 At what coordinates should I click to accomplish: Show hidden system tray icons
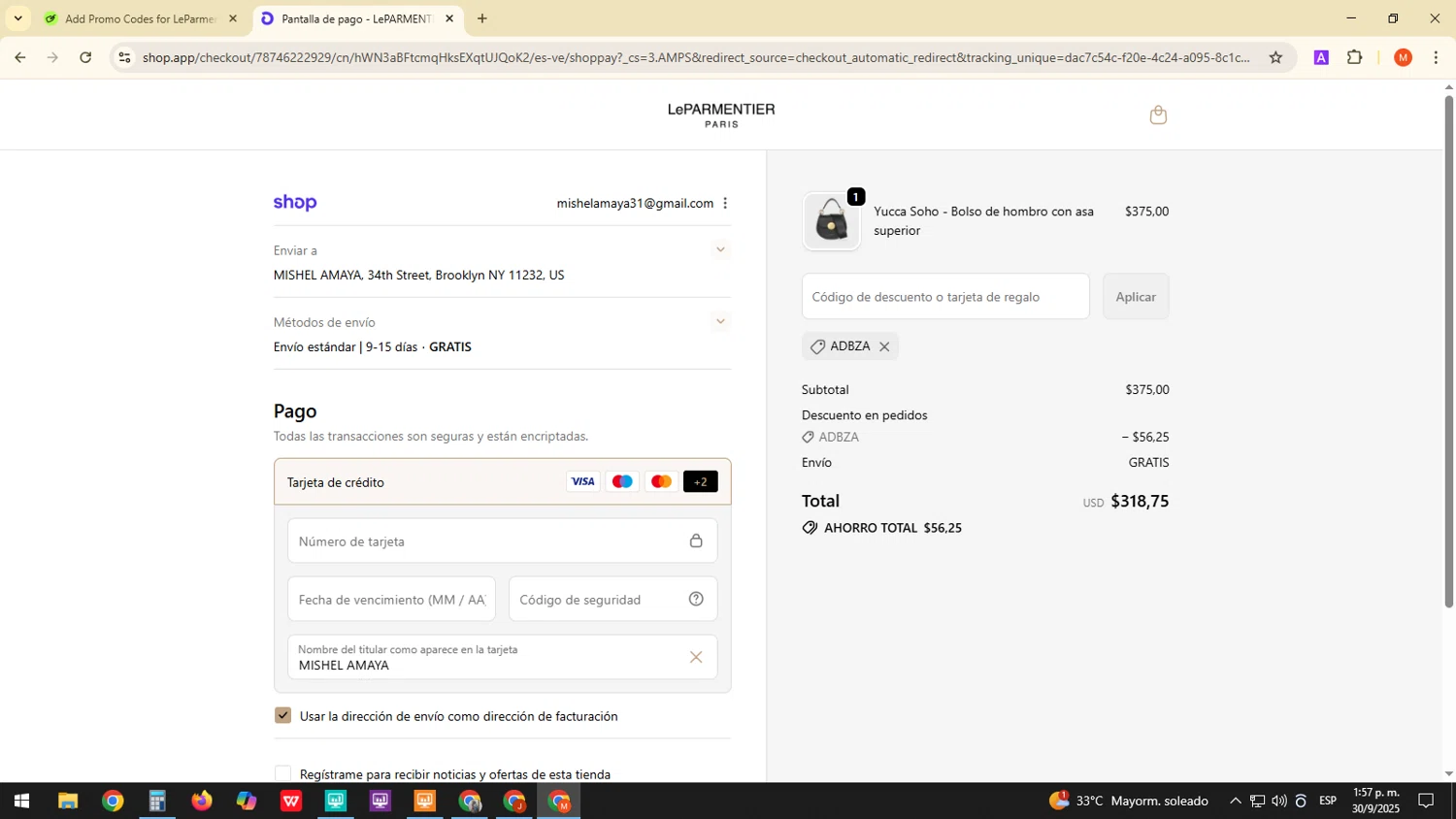tap(1235, 802)
